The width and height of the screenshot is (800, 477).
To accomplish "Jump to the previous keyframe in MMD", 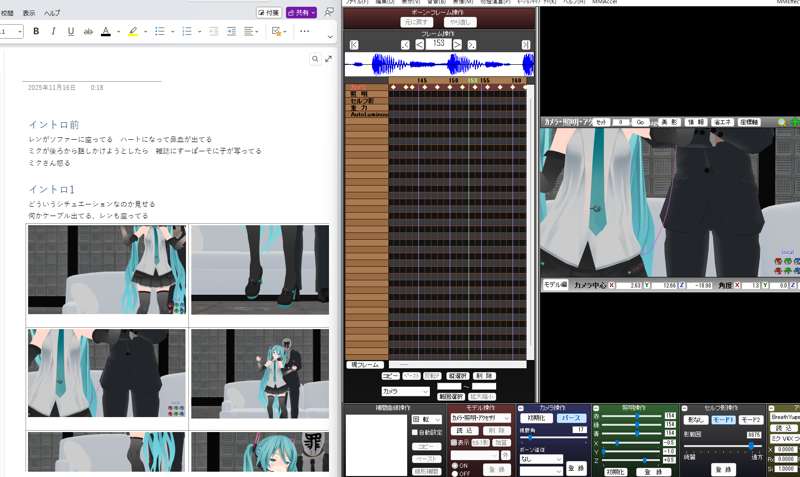I will coord(405,45).
